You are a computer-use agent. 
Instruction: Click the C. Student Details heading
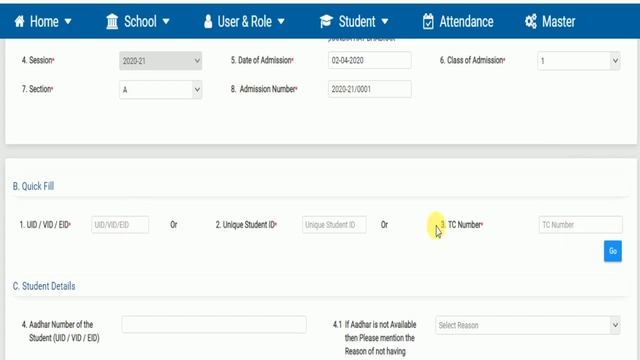click(x=44, y=286)
